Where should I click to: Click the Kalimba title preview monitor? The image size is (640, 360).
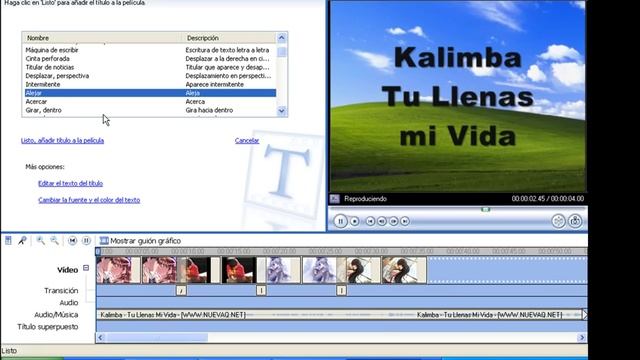(x=458, y=96)
